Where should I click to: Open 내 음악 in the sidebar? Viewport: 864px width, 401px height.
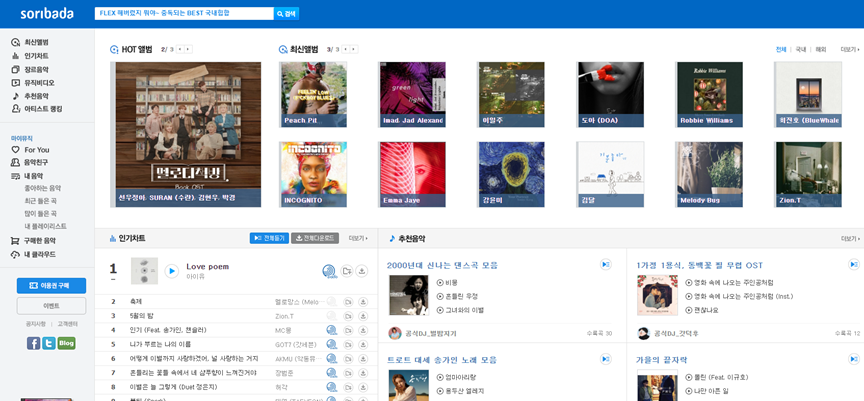(x=33, y=176)
